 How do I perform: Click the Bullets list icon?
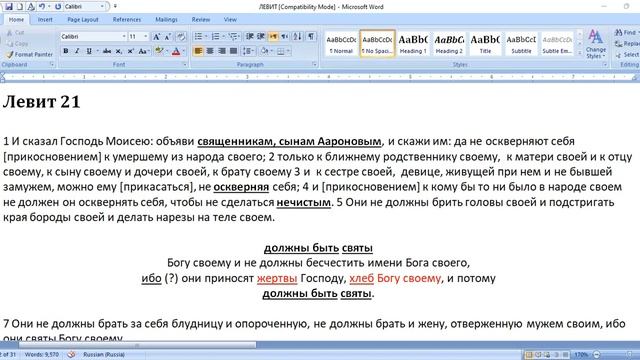click(198, 37)
